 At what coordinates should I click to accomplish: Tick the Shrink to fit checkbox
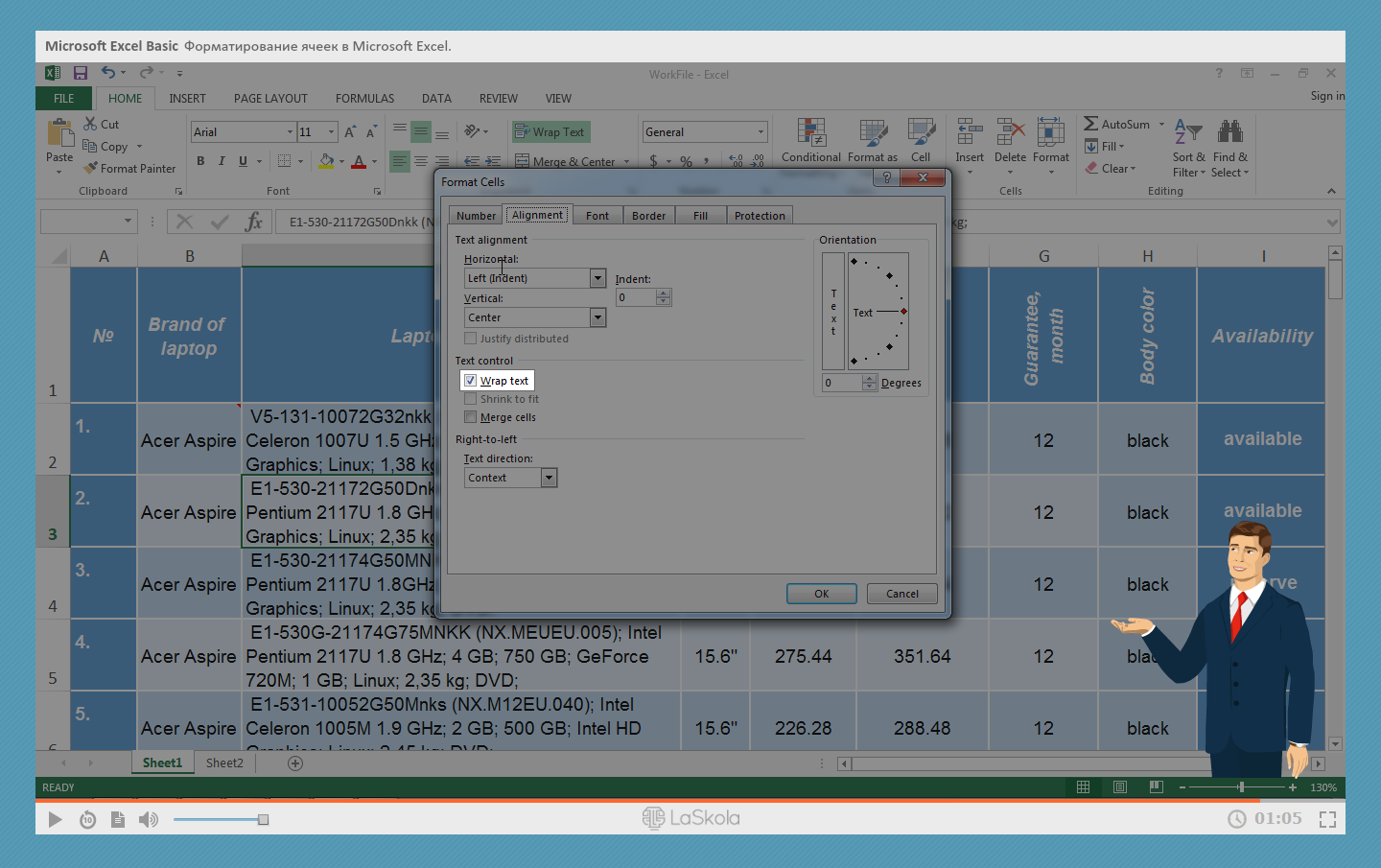[471, 399]
